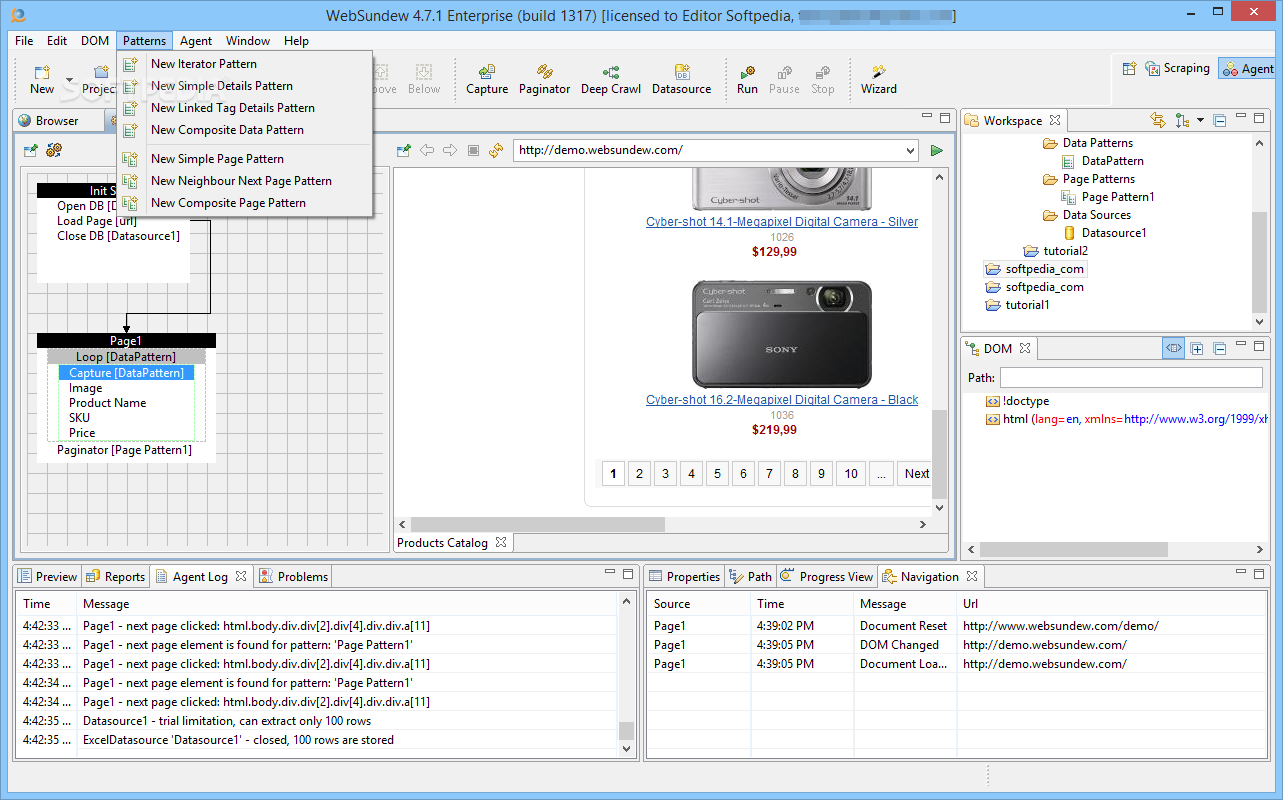
Task: Go to catalog page 2
Action: [639, 474]
